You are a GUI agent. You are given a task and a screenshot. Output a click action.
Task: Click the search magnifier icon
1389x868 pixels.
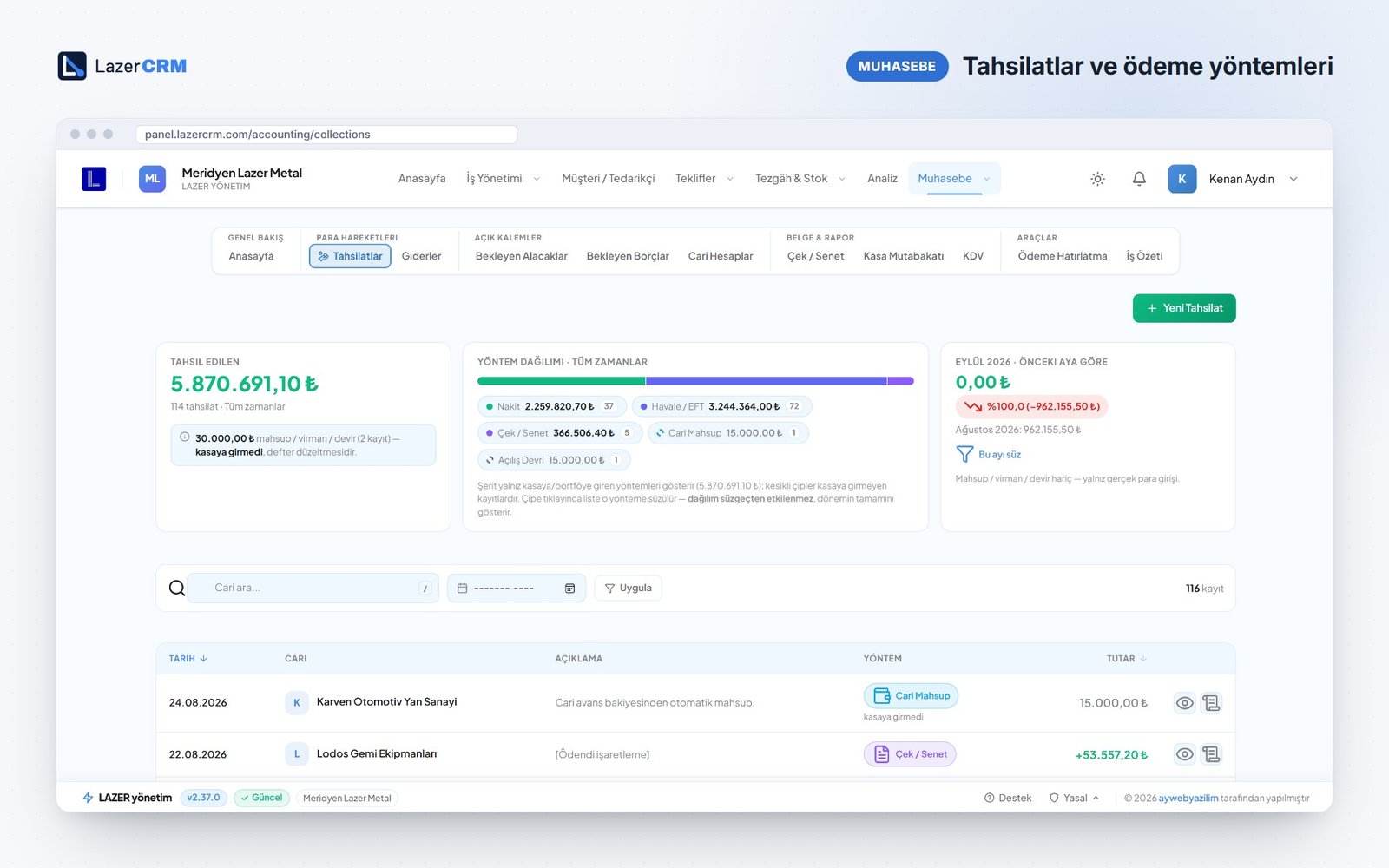[x=177, y=589]
